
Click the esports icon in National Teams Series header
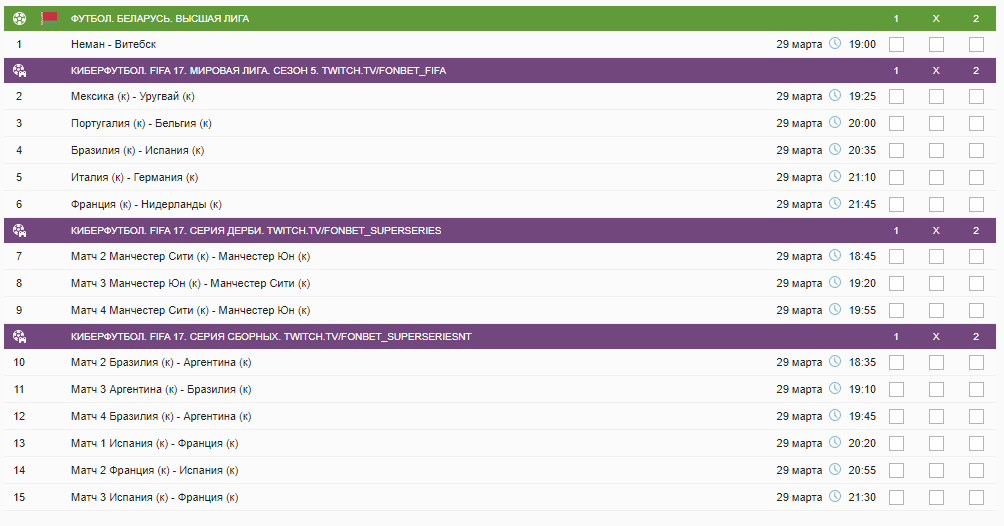pyautogui.click(x=19, y=336)
